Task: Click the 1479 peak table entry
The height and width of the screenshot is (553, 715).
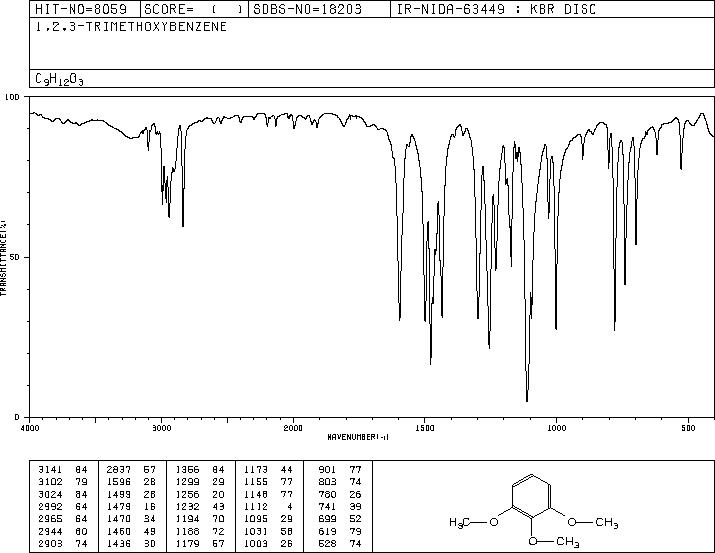Action: point(131,506)
